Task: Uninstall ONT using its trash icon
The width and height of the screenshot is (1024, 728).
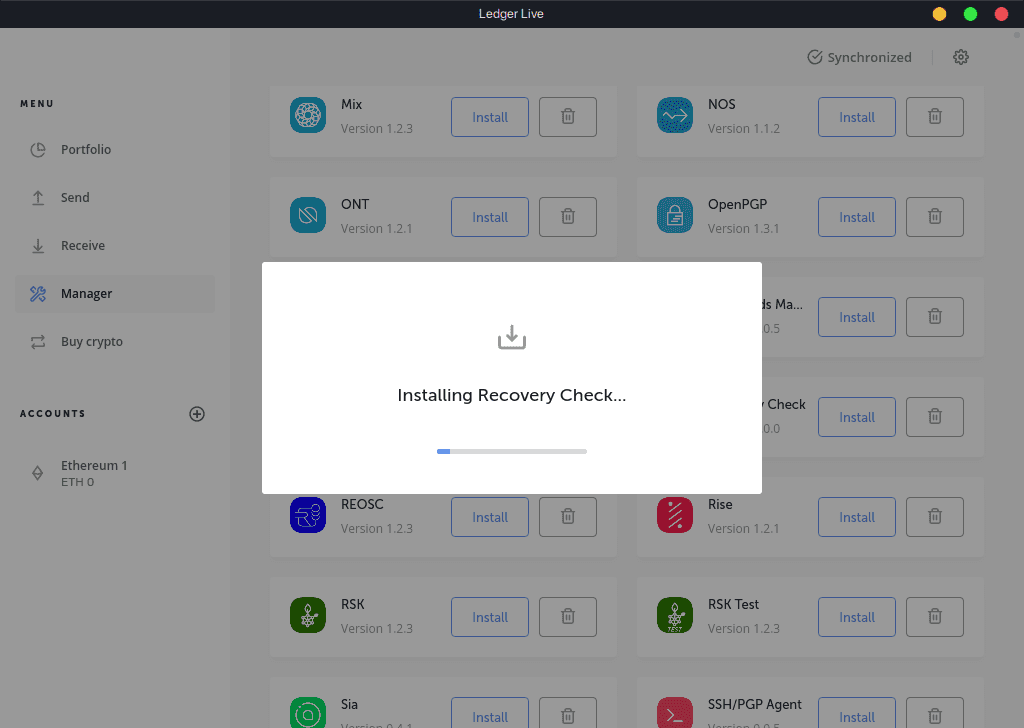Action: pyautogui.click(x=568, y=217)
